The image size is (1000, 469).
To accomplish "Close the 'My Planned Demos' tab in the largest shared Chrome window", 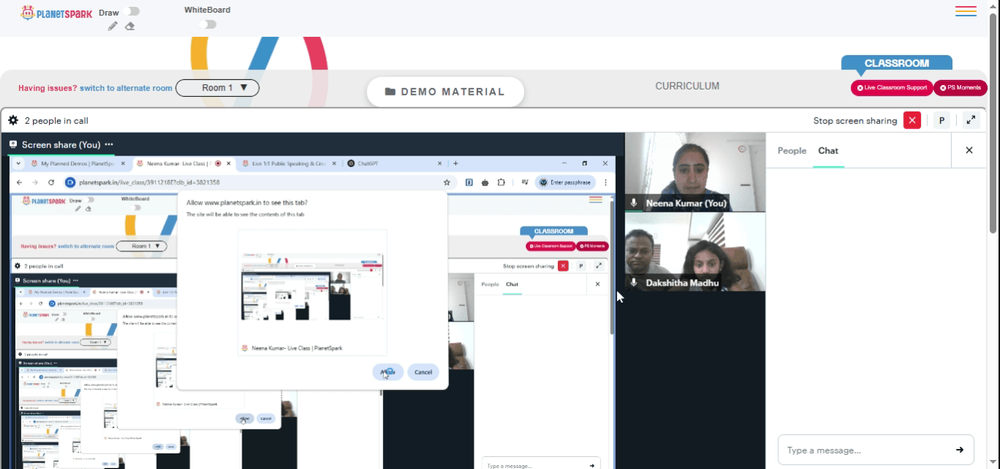I will [125, 164].
